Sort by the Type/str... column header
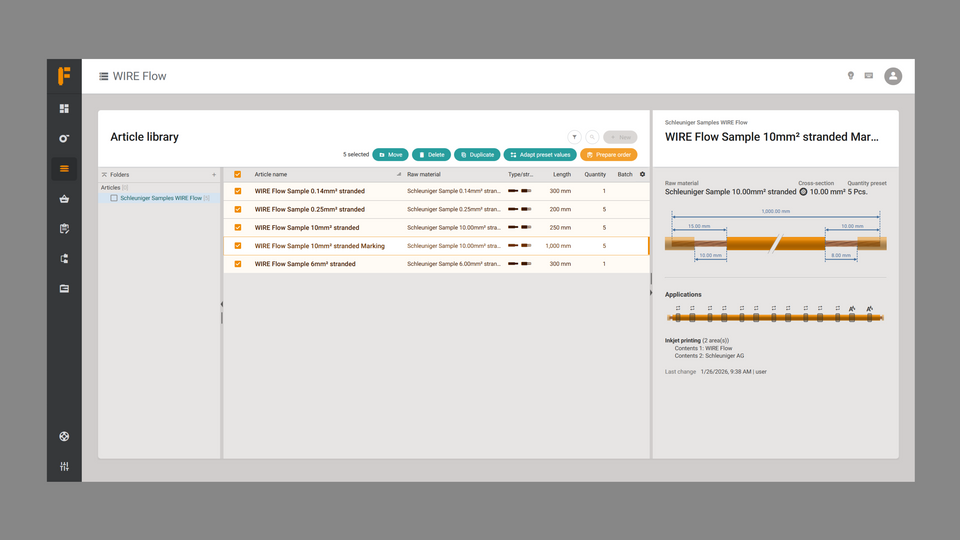Image resolution: width=960 pixels, height=540 pixels. [x=520, y=174]
